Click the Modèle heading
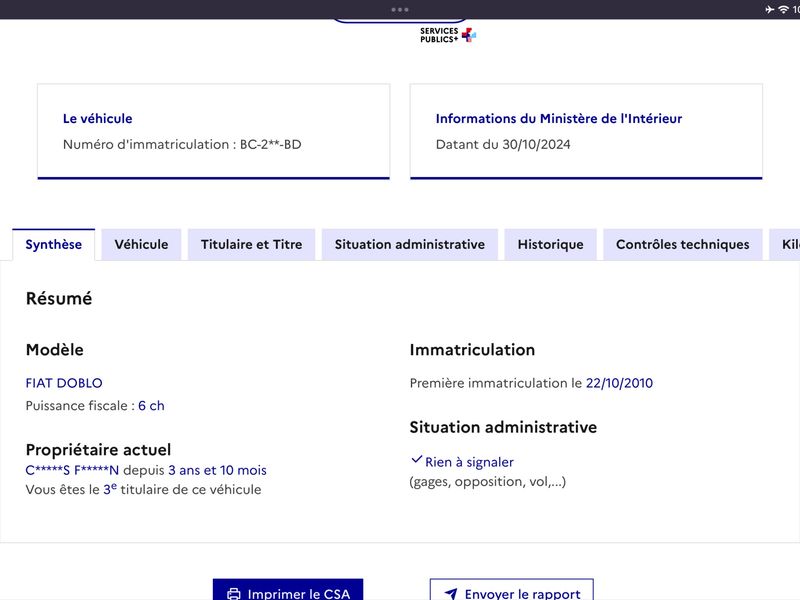This screenshot has width=800, height=600. click(x=55, y=349)
